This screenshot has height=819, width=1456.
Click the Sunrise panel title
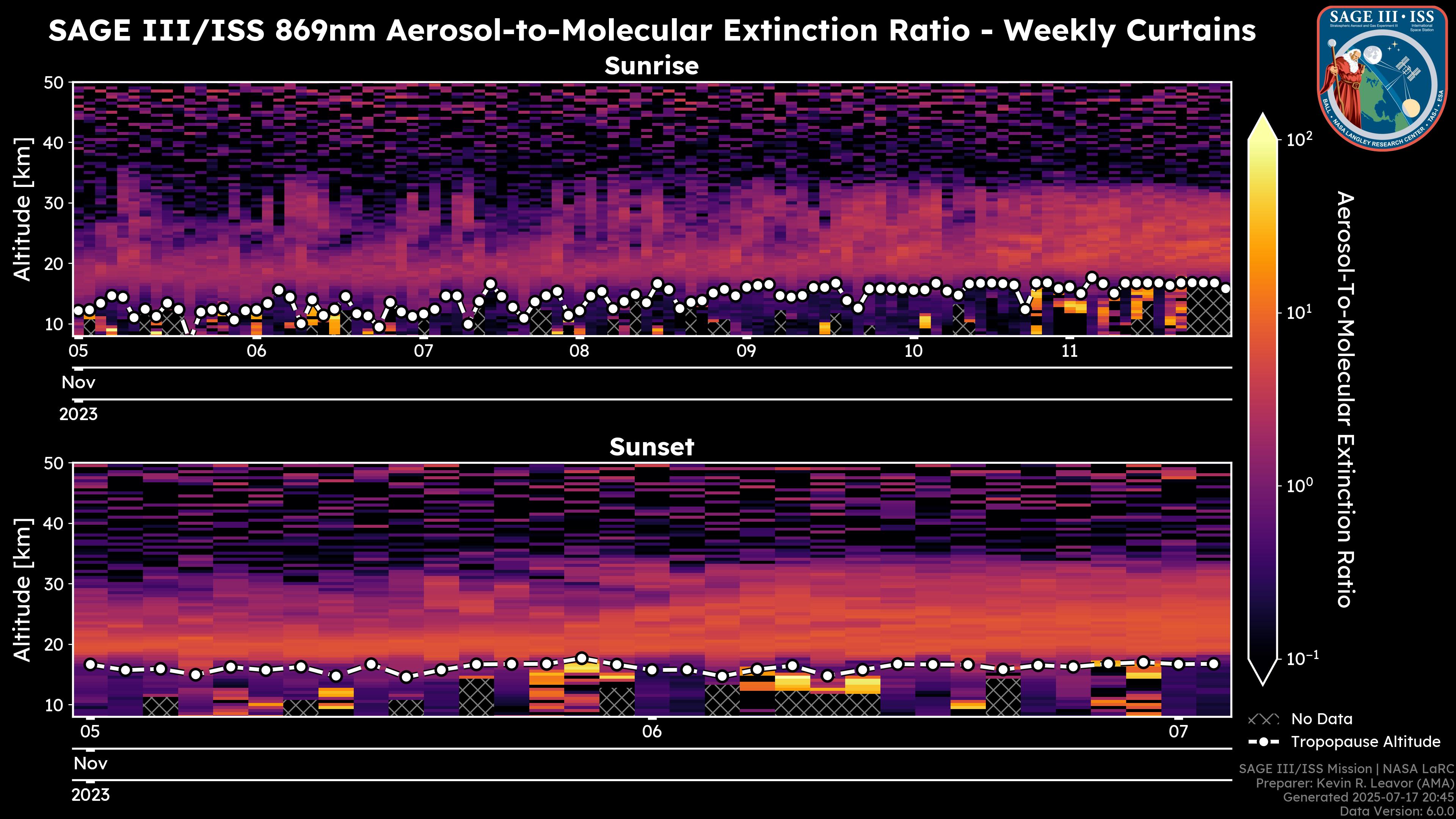click(x=651, y=66)
